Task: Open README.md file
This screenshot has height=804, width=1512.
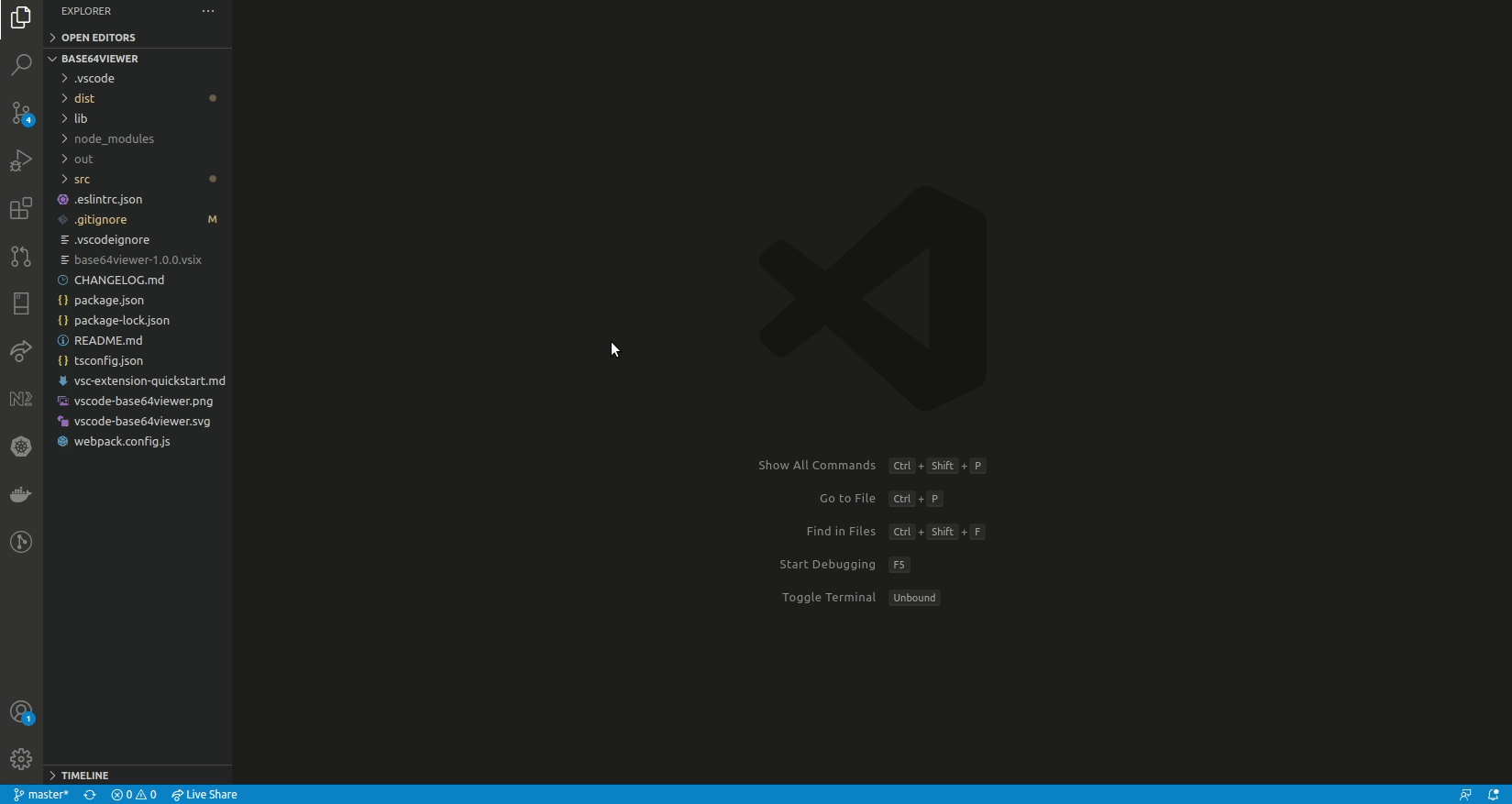Action: 138,340
